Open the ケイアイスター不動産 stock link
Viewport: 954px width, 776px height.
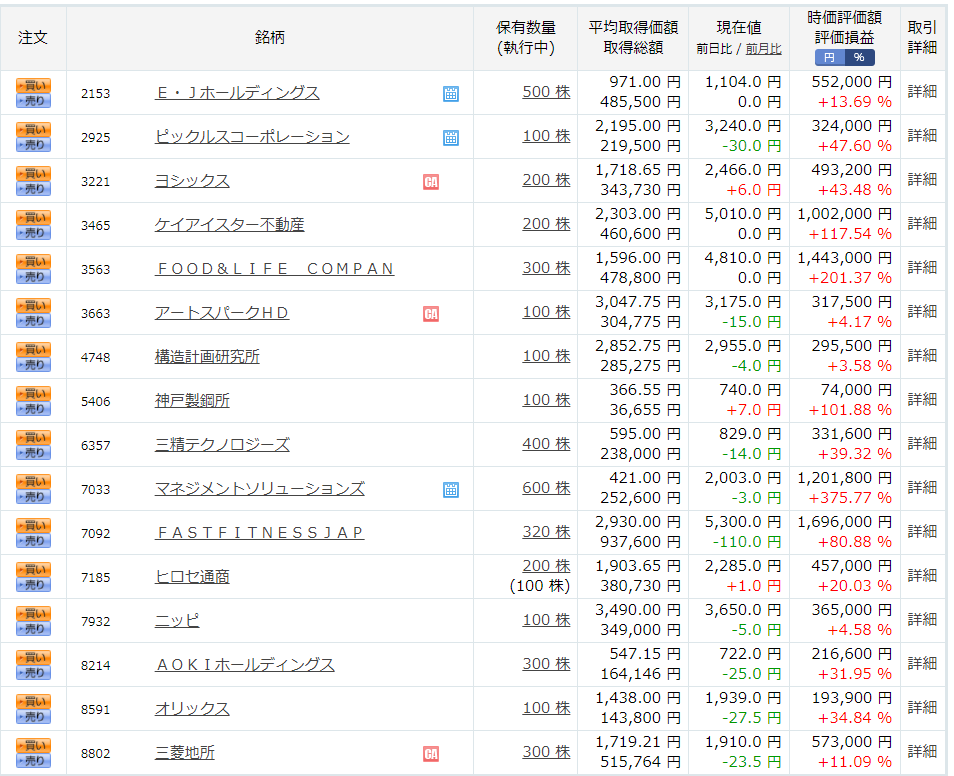point(229,225)
